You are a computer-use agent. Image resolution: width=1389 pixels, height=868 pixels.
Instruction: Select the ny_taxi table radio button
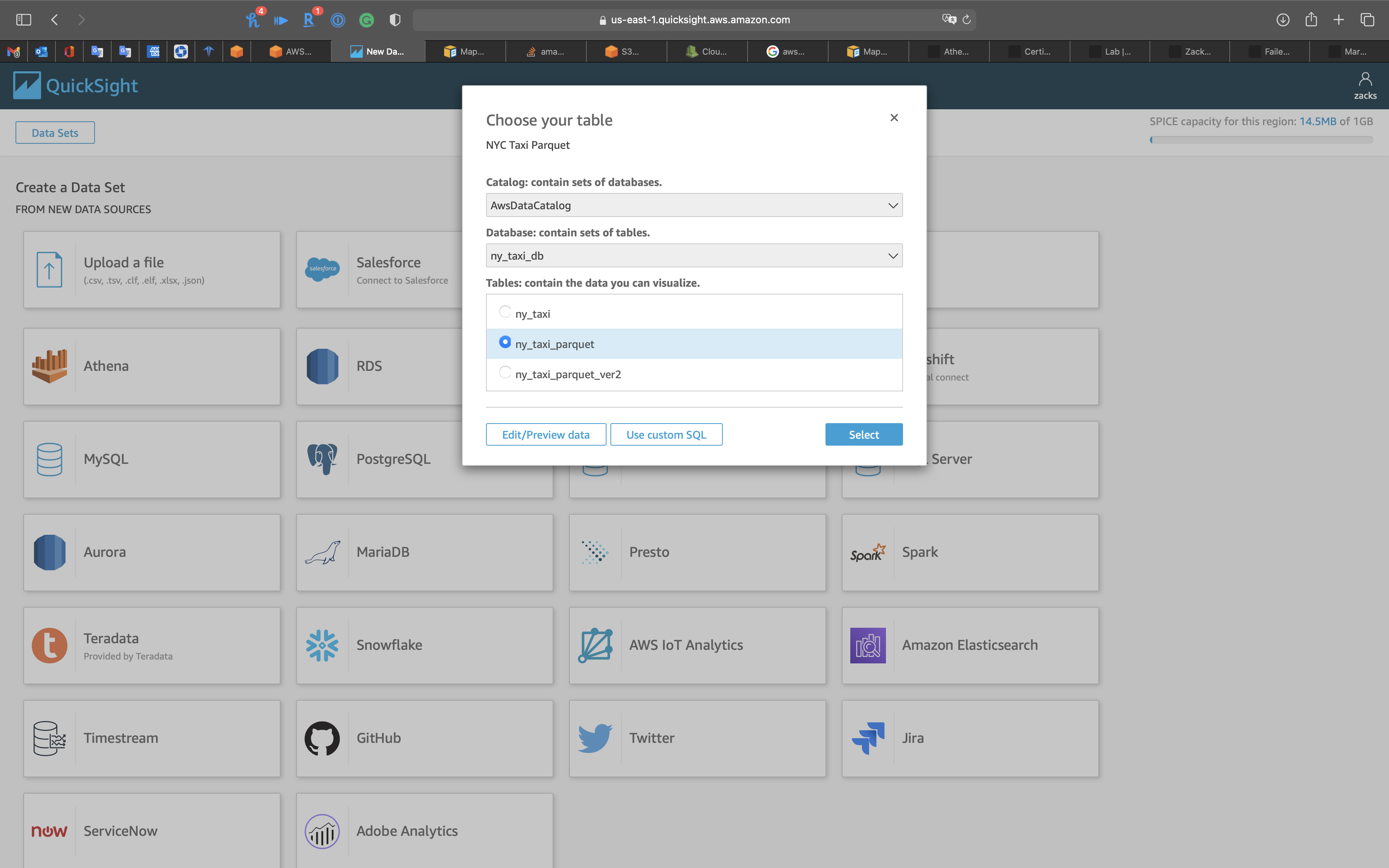(x=505, y=312)
